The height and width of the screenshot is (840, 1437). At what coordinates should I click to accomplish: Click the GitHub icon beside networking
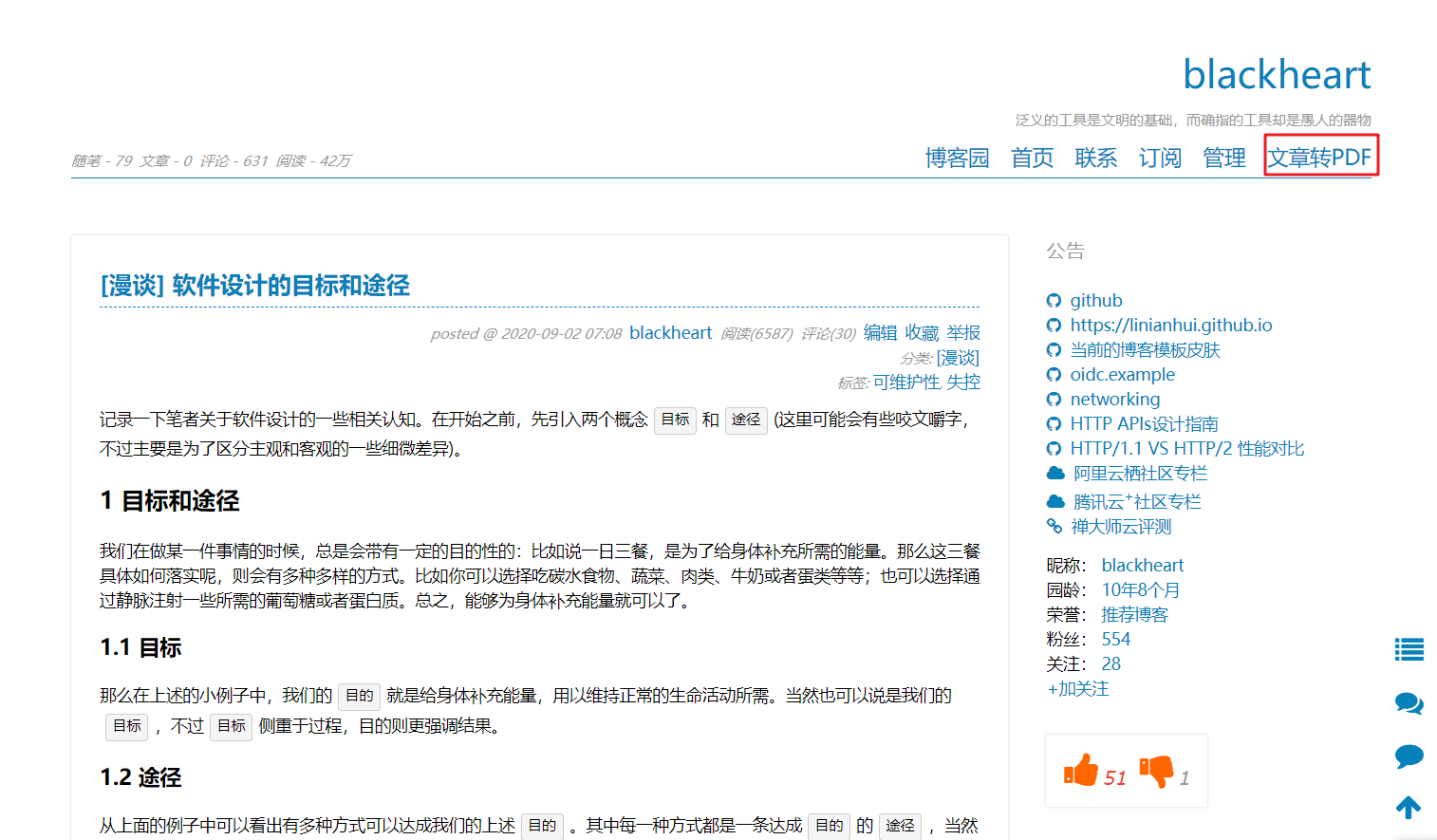pos(1054,399)
